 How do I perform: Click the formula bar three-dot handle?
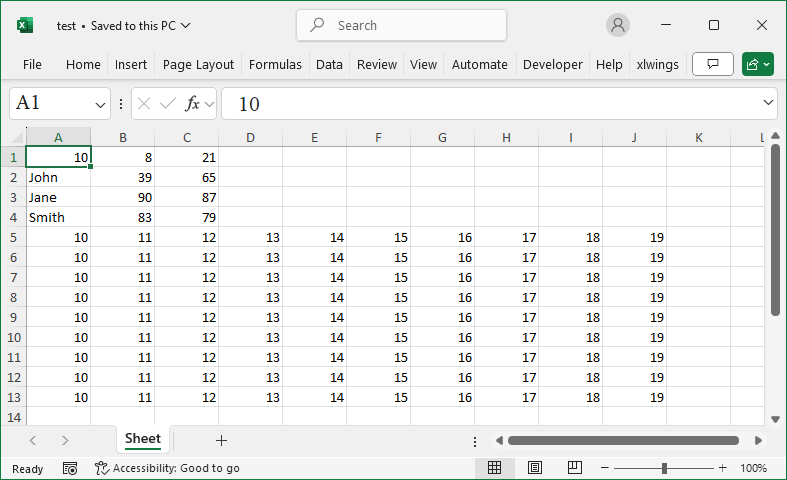(121, 104)
